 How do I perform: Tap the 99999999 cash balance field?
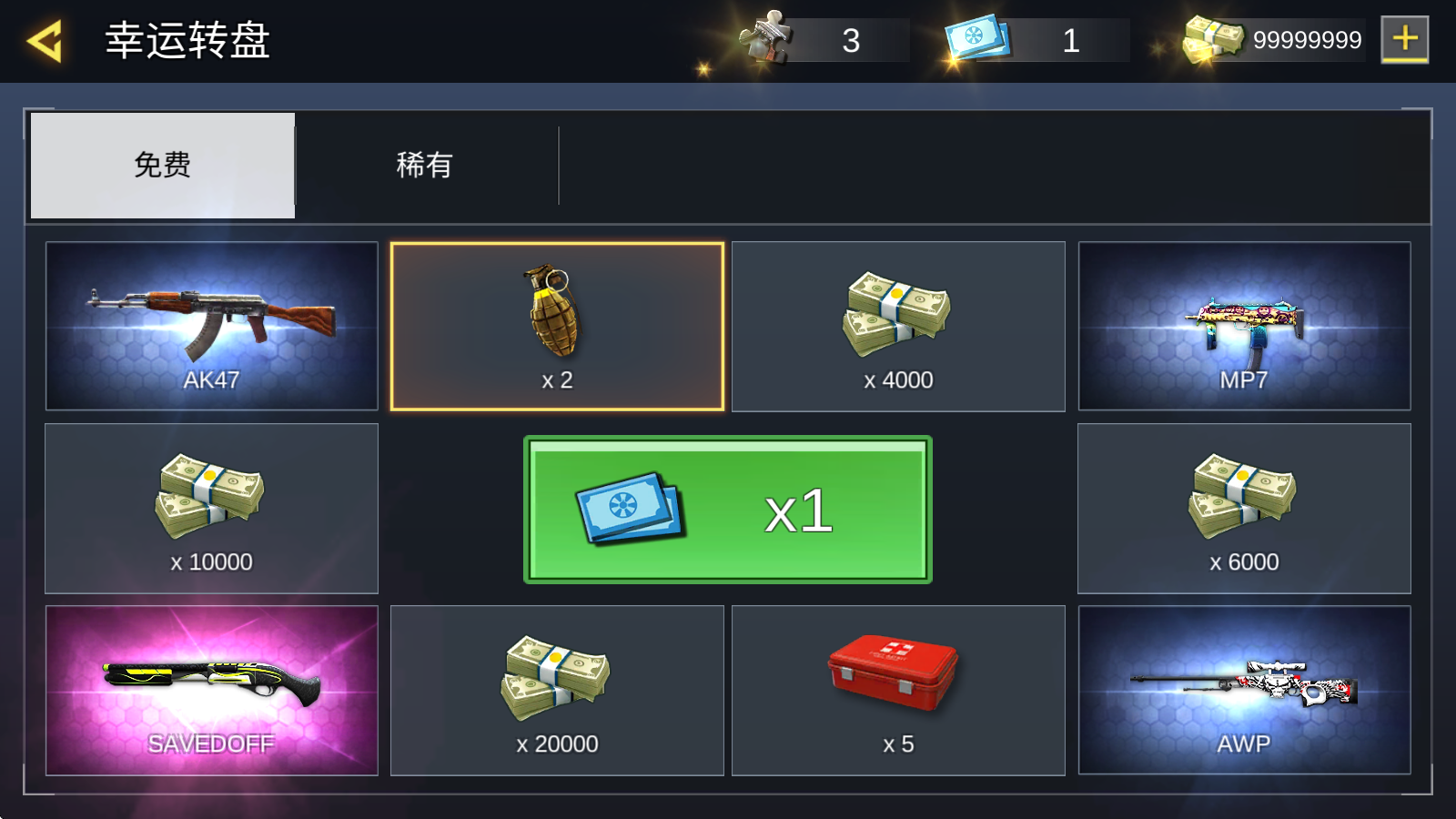pos(1307,40)
